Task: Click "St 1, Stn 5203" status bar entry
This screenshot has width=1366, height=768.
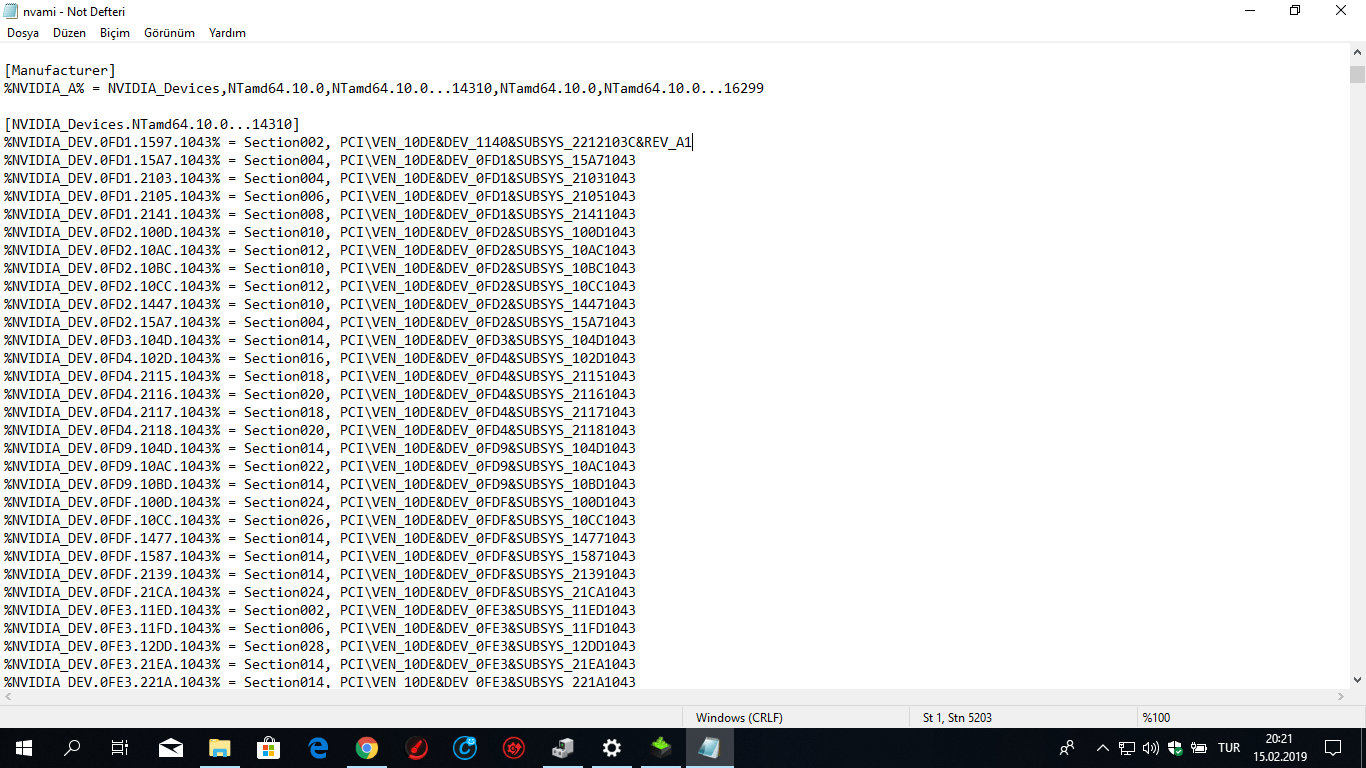Action: coord(957,717)
